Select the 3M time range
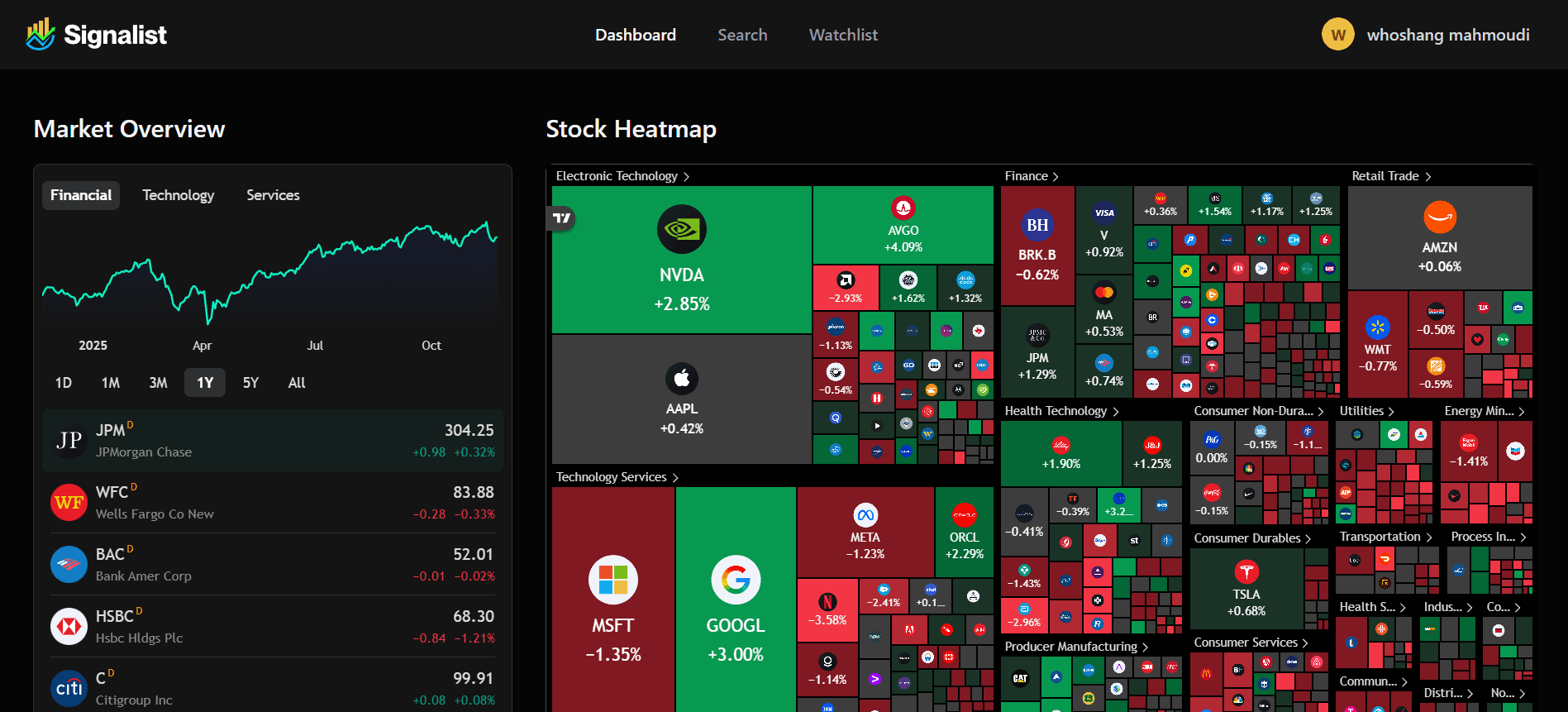The height and width of the screenshot is (712, 1568). pos(158,383)
